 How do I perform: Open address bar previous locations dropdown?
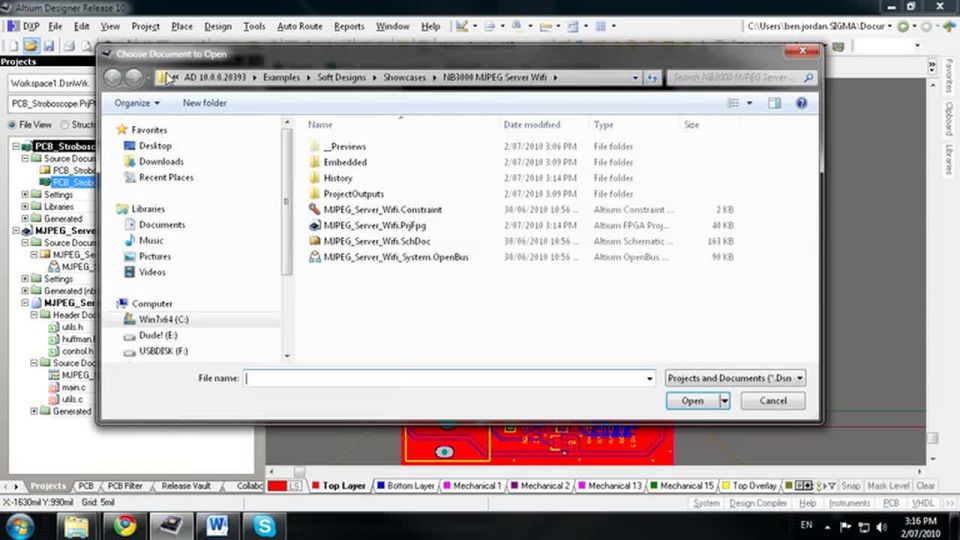635,78
